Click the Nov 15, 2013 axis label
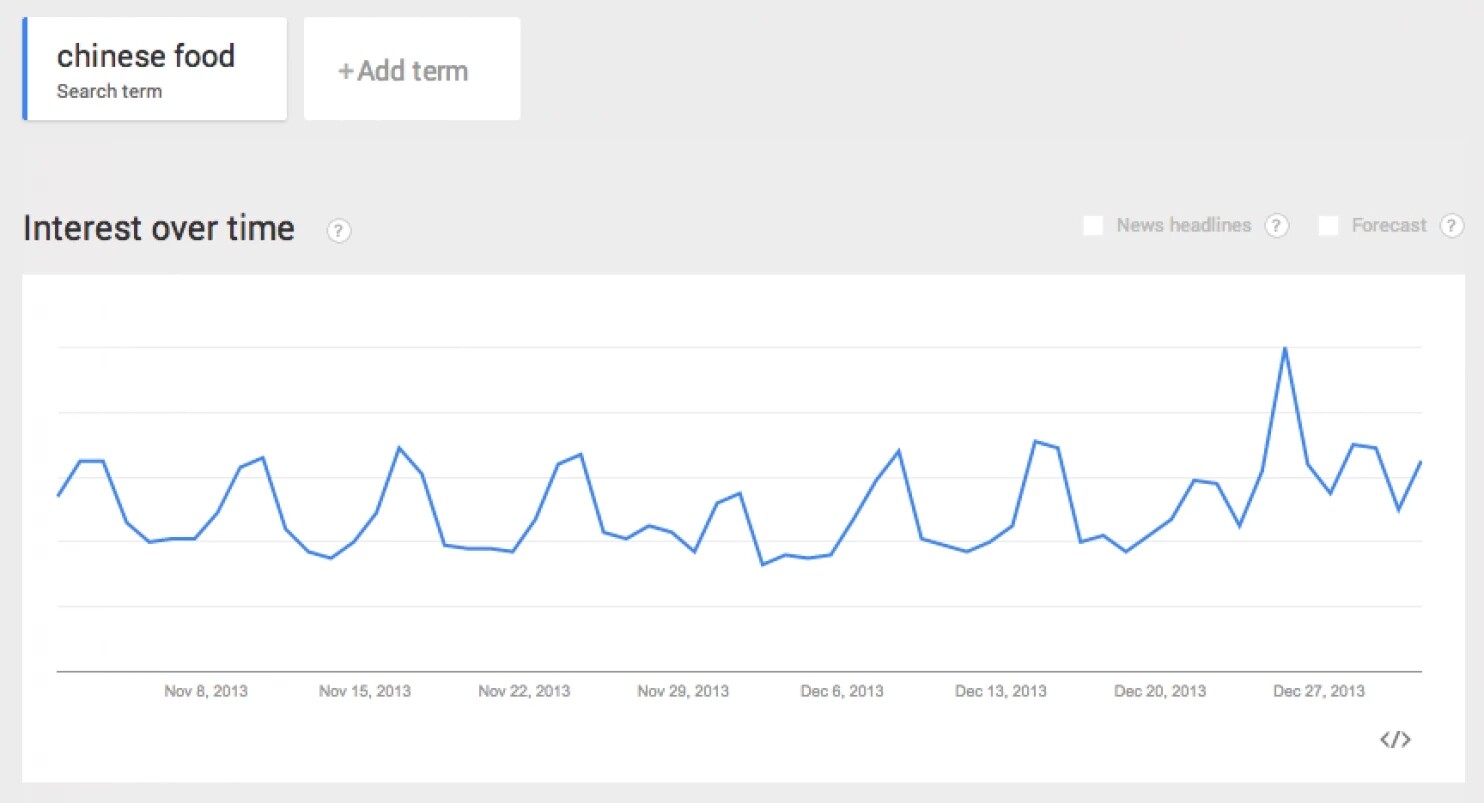1484x803 pixels. [x=365, y=691]
